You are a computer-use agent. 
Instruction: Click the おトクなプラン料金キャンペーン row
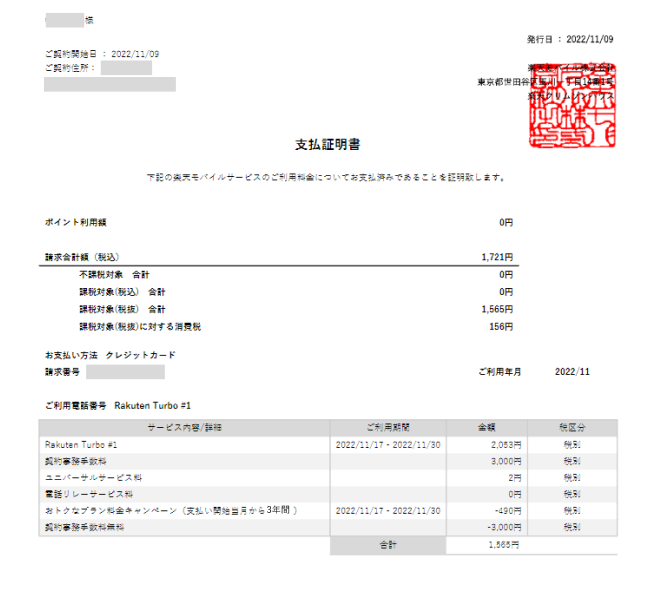pyautogui.click(x=172, y=510)
